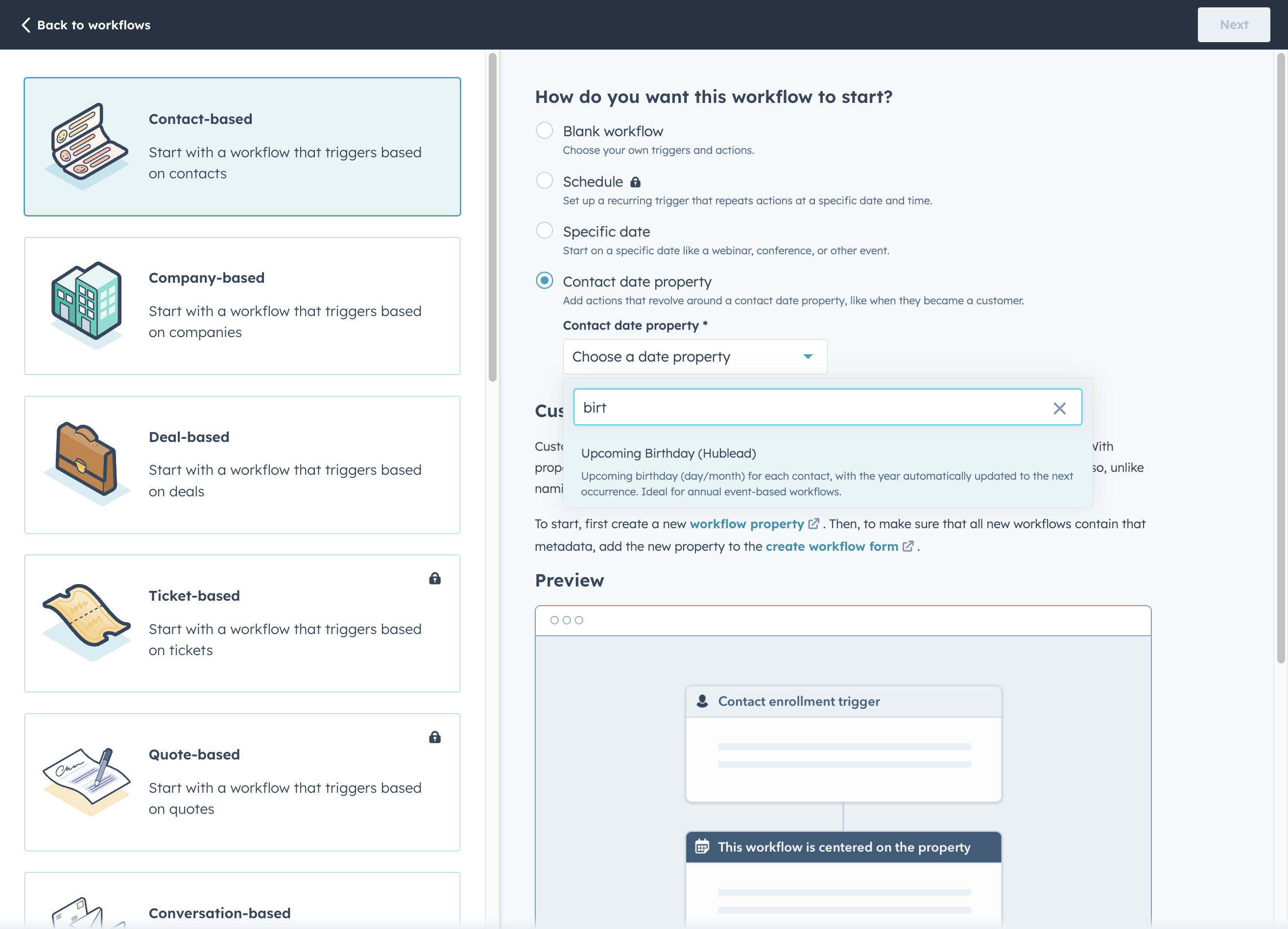Select the Contact date property radio button
Image resolution: width=1288 pixels, height=929 pixels.
coord(544,281)
